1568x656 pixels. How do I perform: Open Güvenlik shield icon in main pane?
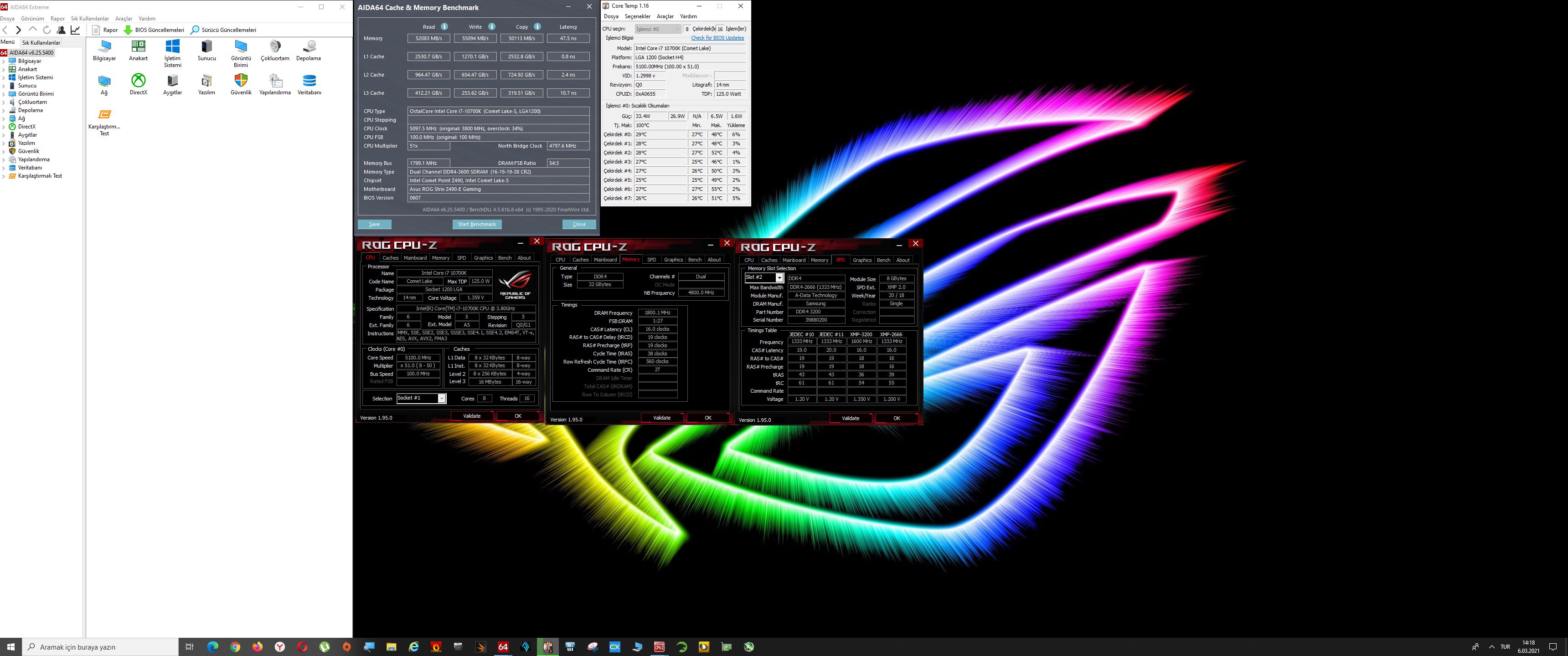pos(241,85)
